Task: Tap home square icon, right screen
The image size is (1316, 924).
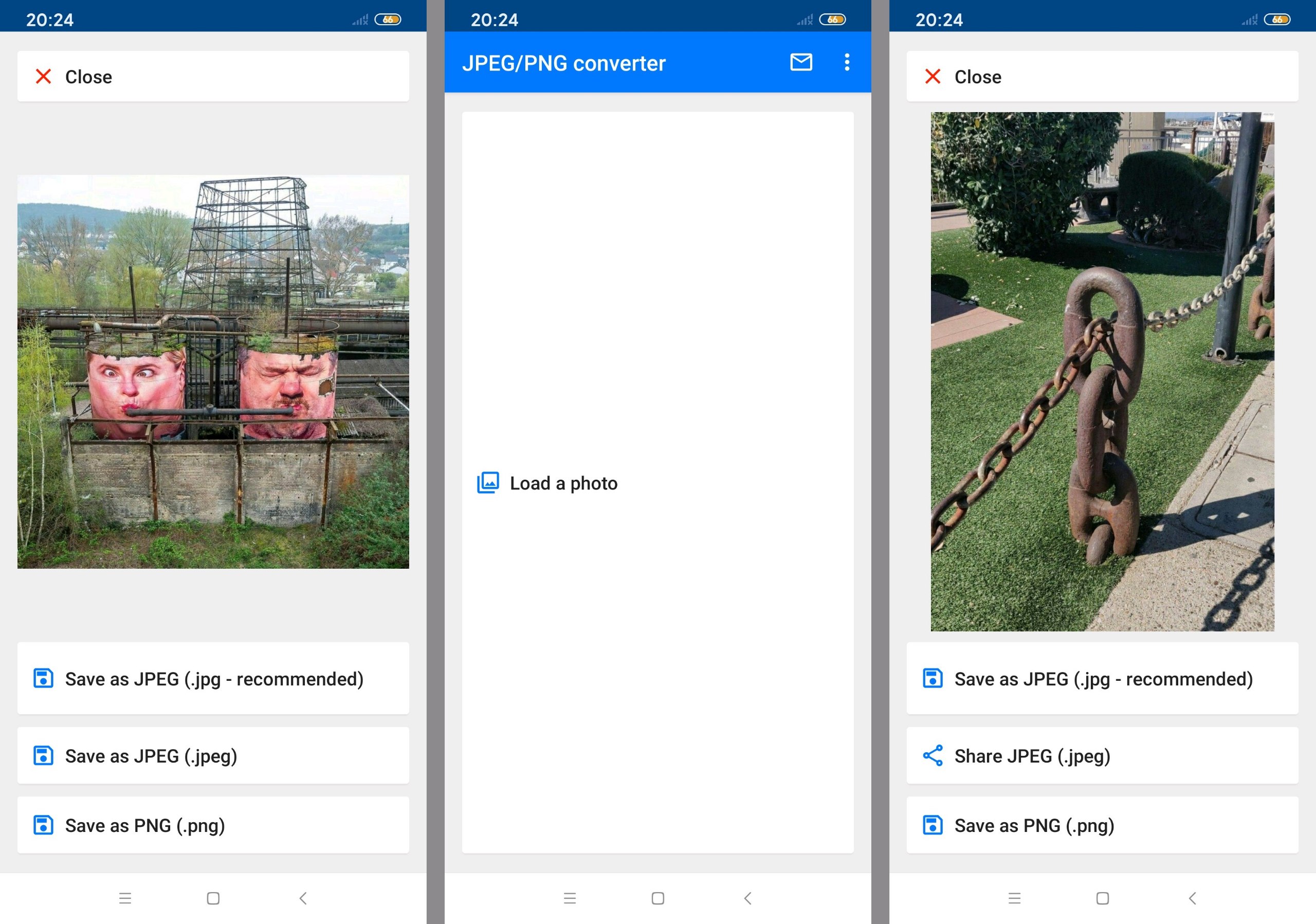Action: tap(1102, 898)
